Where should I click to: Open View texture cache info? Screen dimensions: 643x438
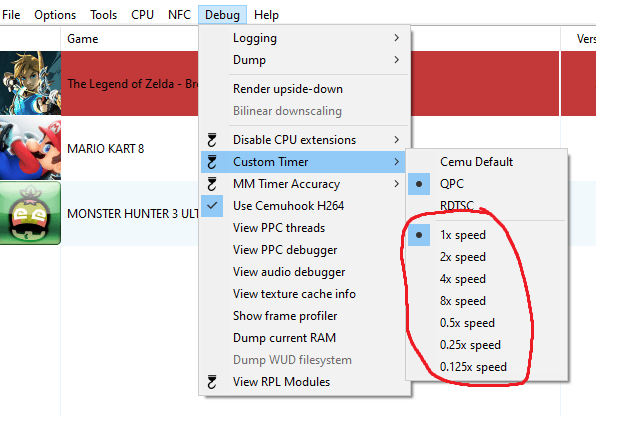[x=305, y=294]
